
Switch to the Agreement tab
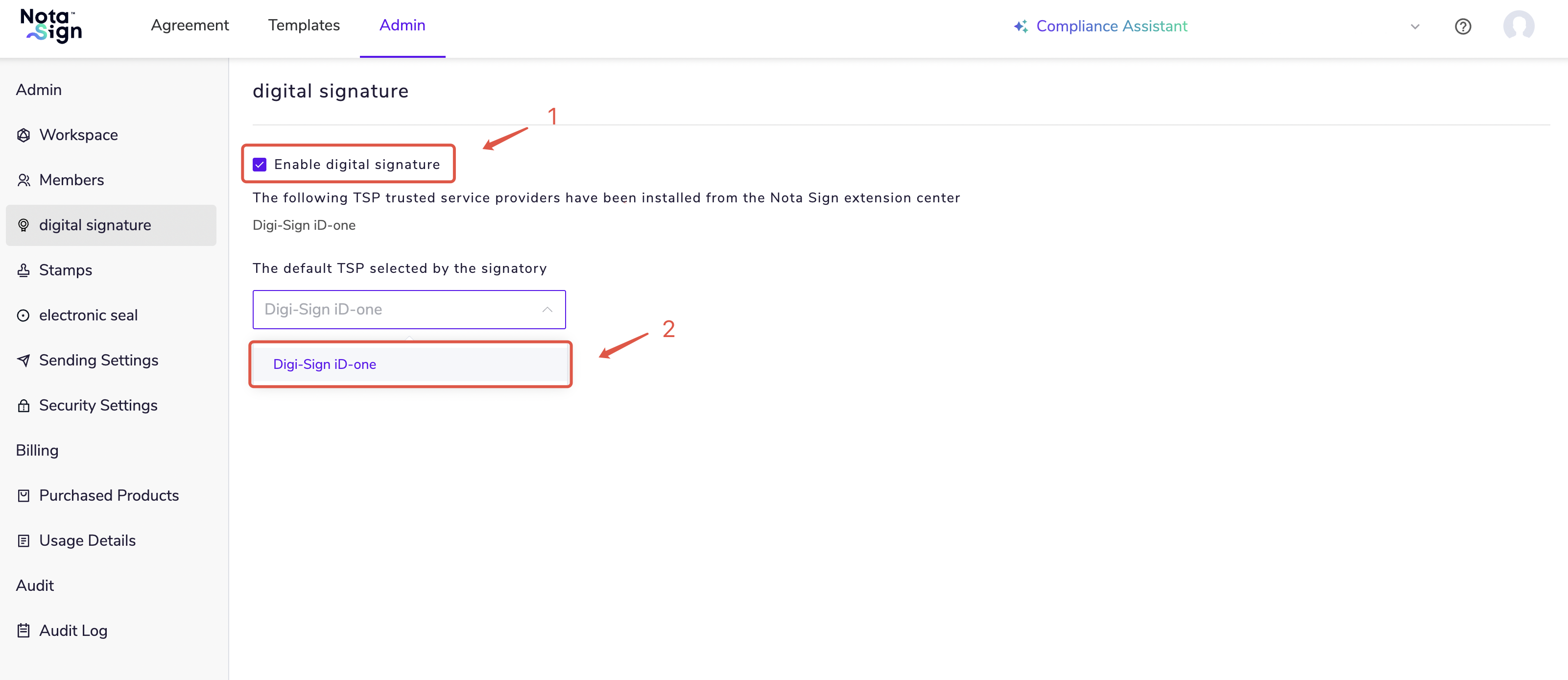[x=190, y=25]
